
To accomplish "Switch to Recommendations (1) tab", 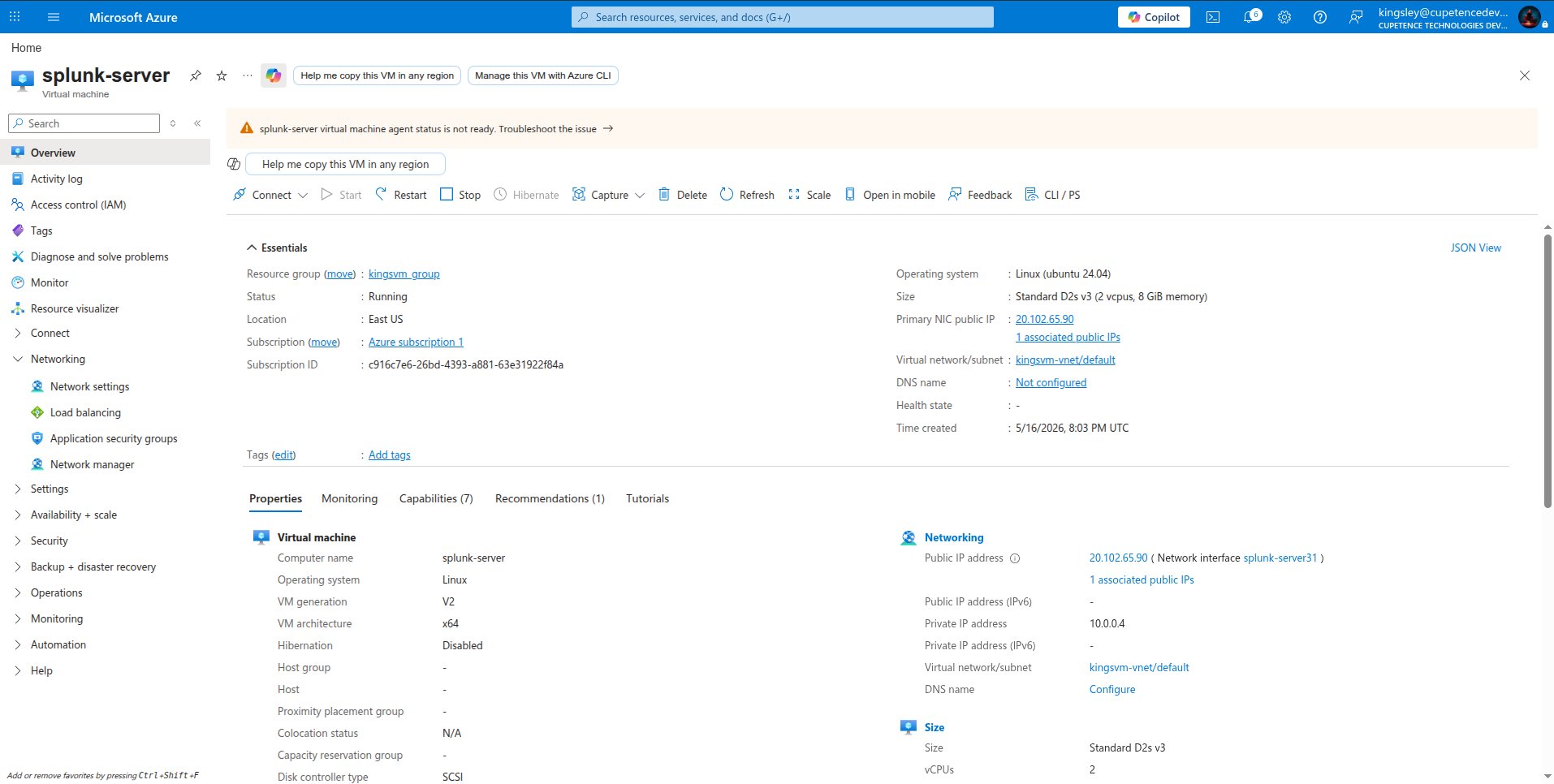I will (550, 498).
